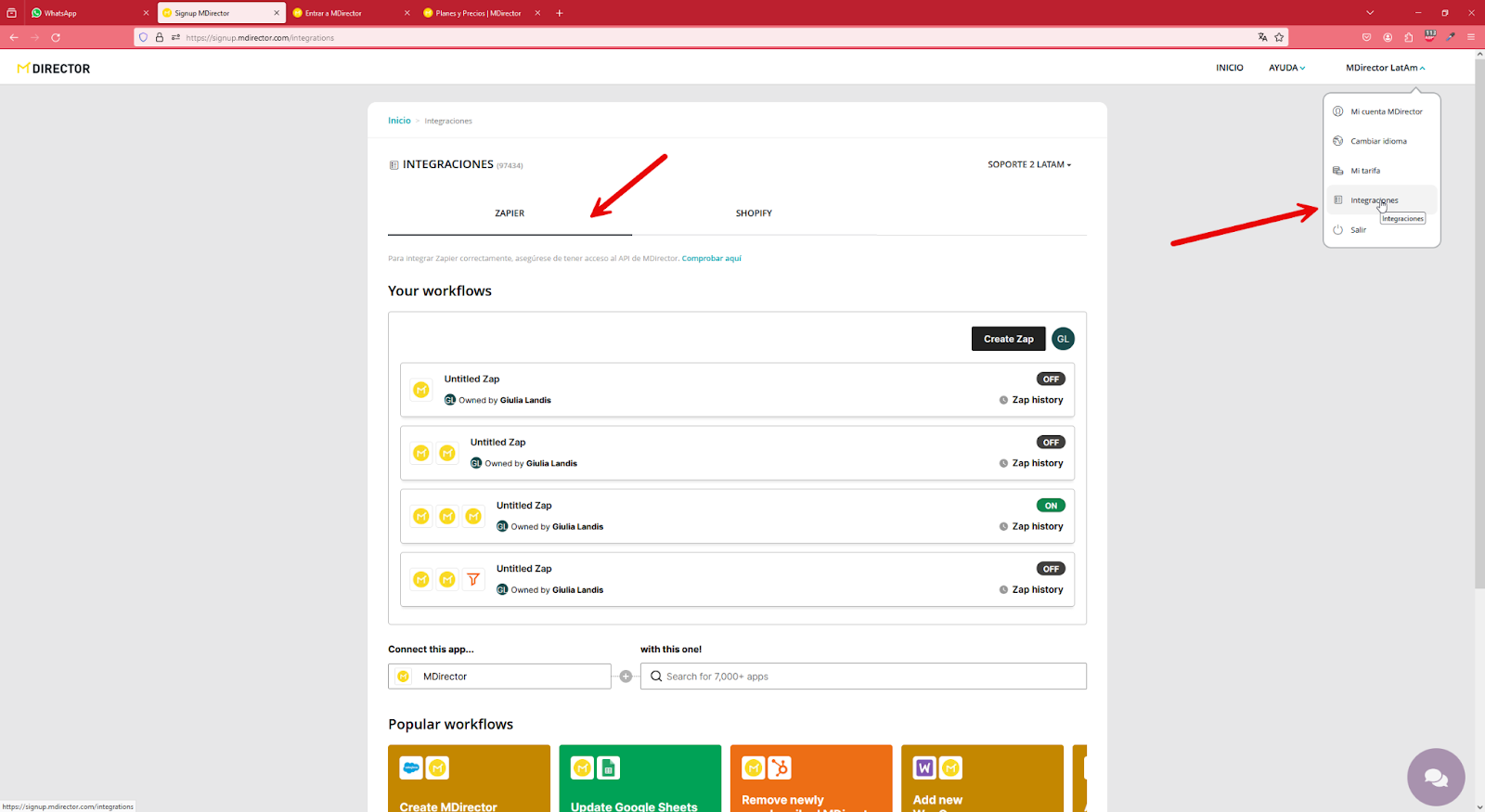Viewport: 1485px width, 812px height.
Task: Turn off the third Zap's ON toggle
Action: click(x=1051, y=506)
